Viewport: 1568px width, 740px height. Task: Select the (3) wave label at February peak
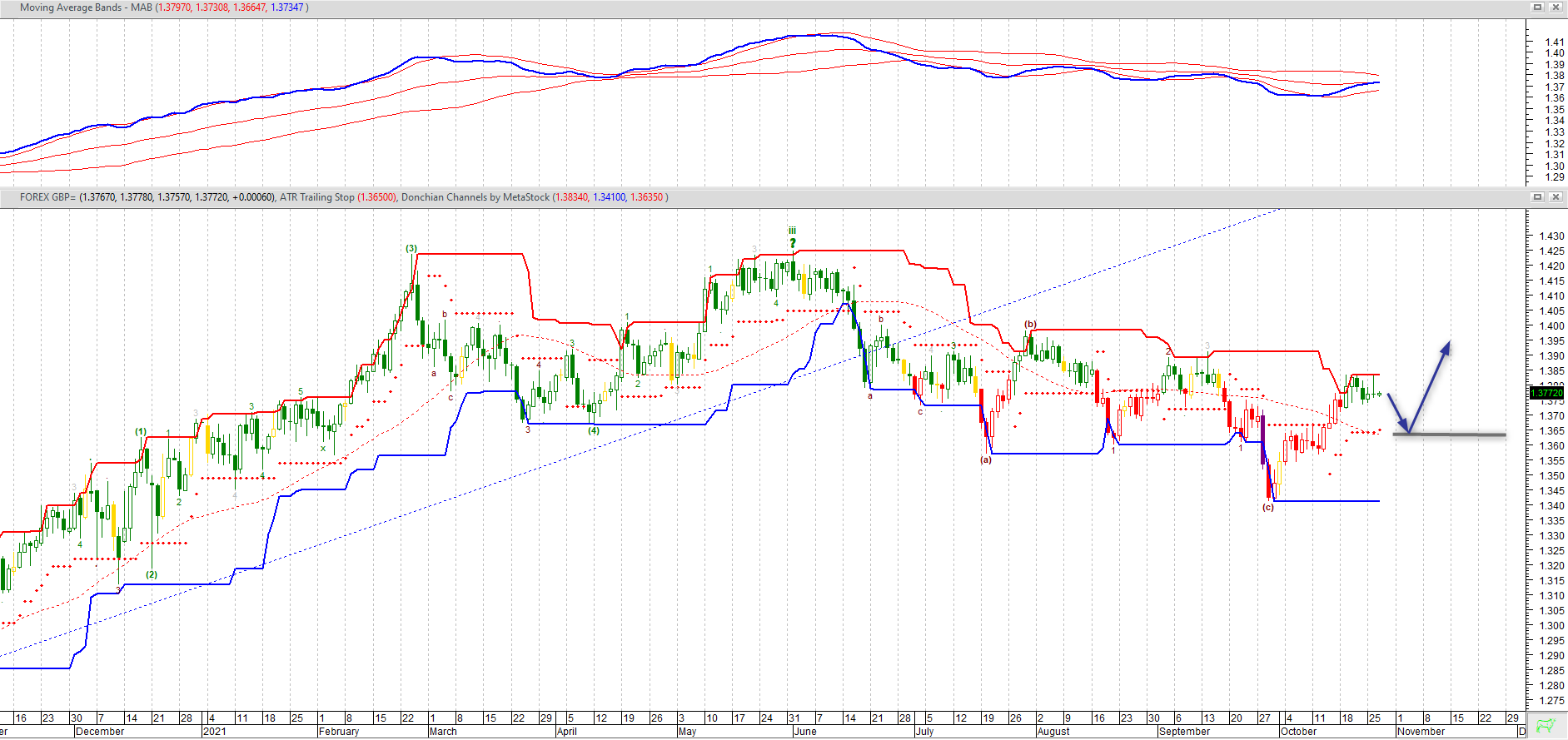[411, 248]
